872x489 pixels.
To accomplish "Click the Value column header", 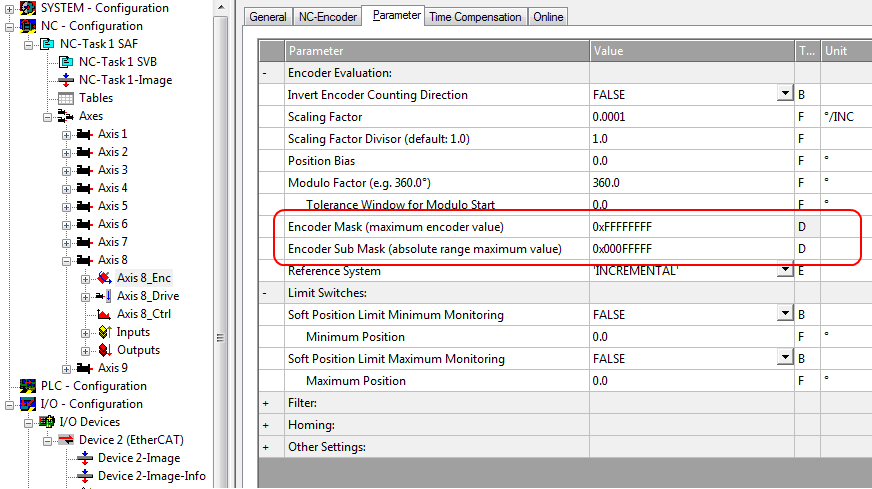I will [692, 51].
